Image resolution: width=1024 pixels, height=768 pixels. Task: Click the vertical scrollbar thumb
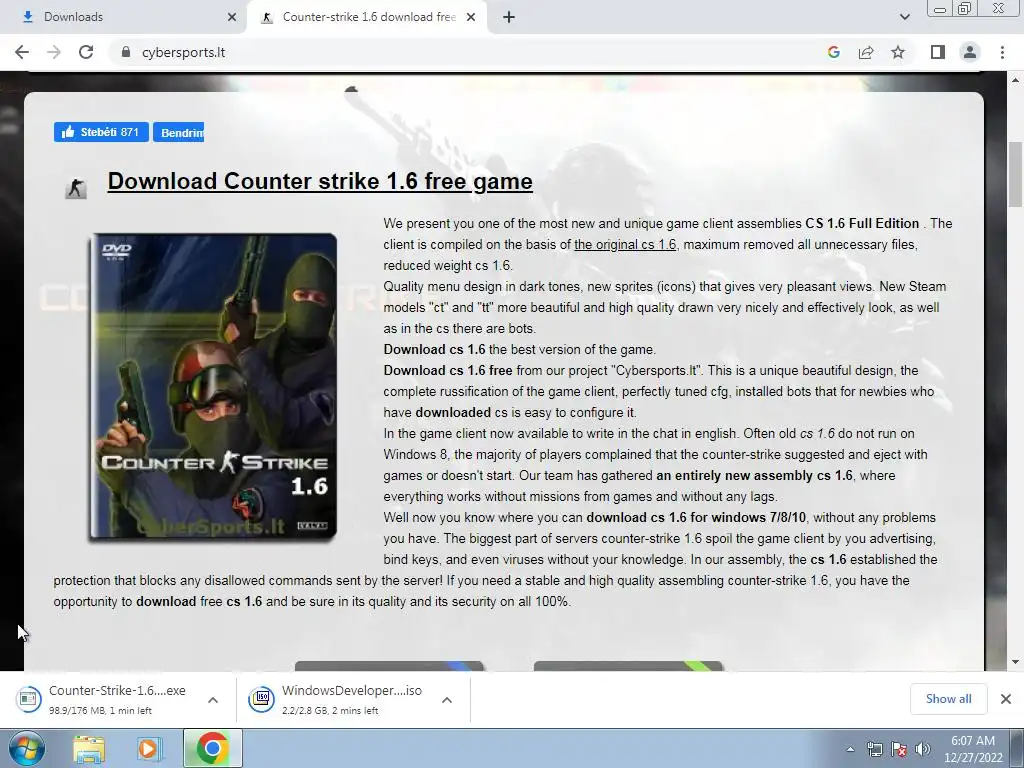[x=1016, y=174]
